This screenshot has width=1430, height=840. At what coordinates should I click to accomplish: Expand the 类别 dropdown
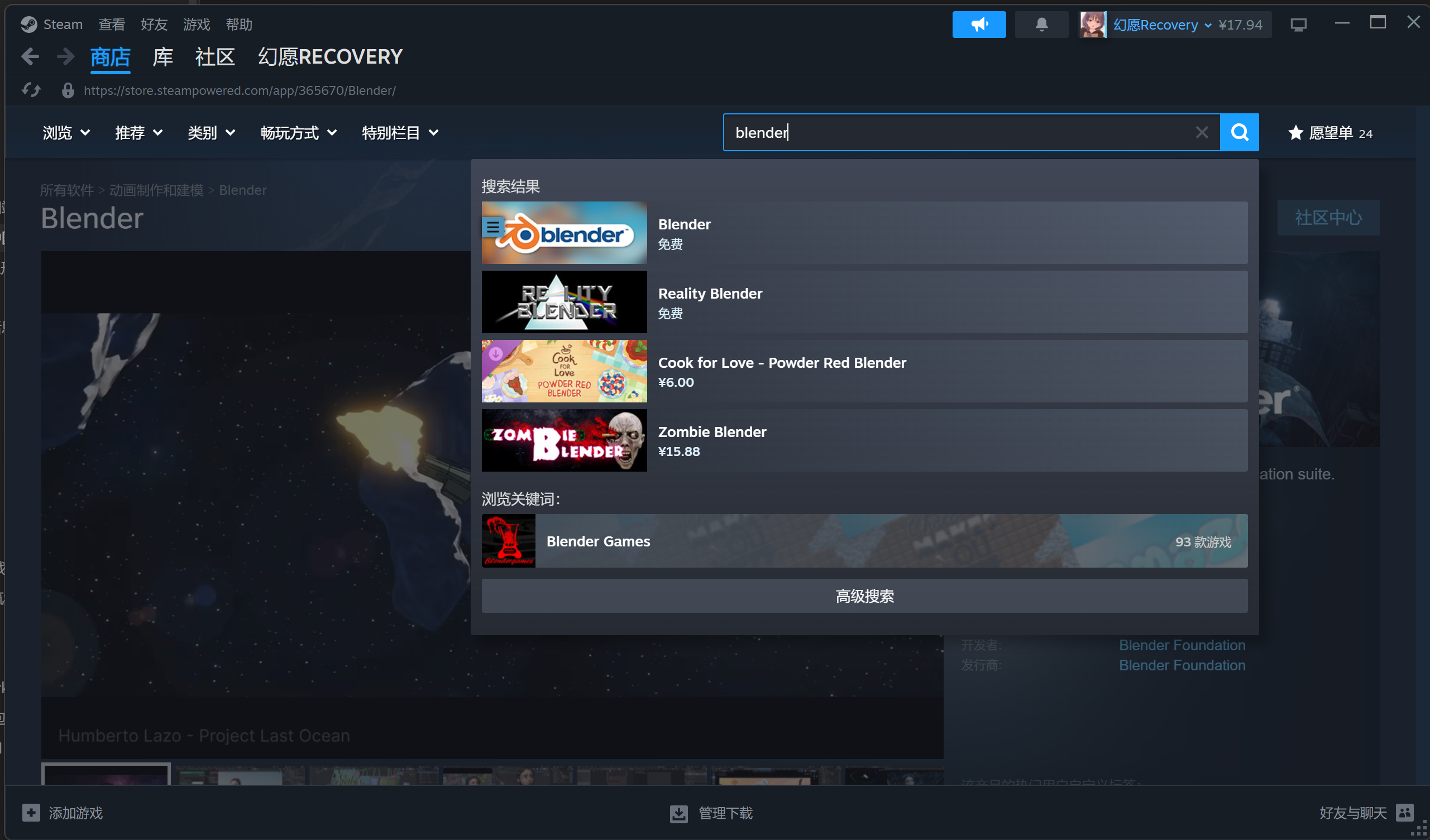212,133
